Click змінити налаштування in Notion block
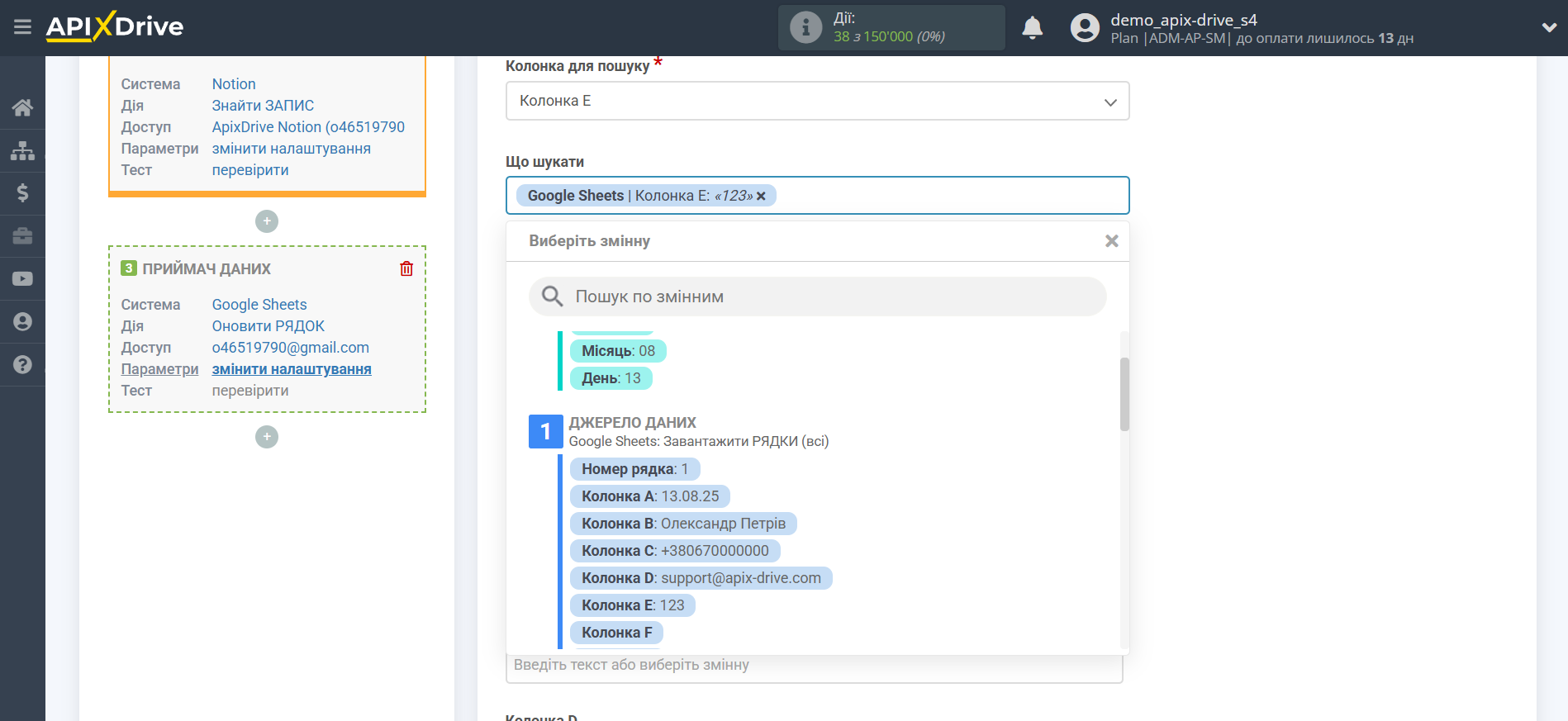 pyautogui.click(x=292, y=149)
